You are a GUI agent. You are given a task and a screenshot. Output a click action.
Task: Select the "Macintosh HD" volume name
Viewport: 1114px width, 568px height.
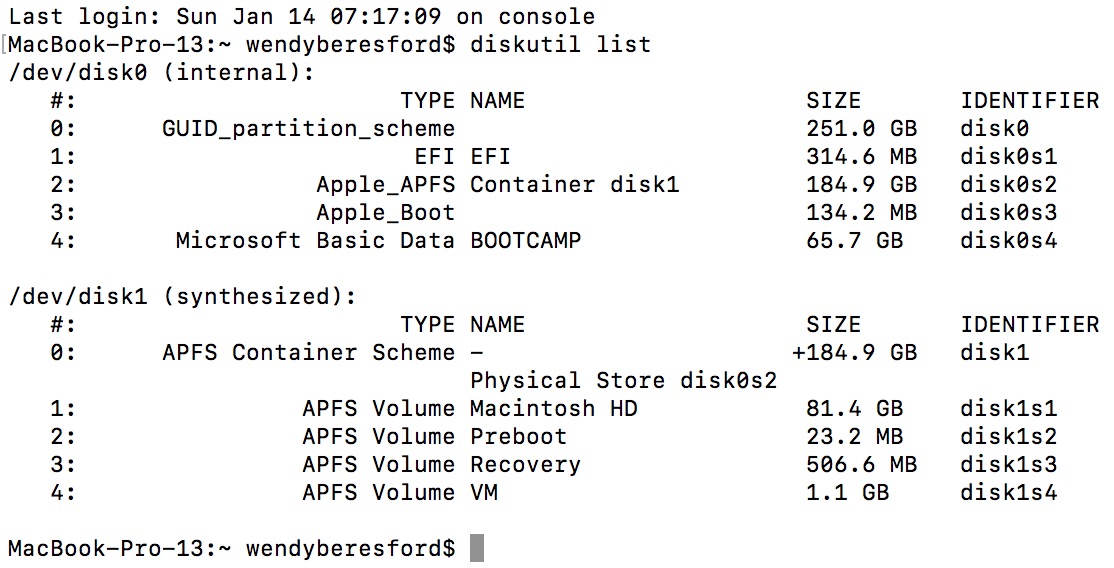pos(553,408)
